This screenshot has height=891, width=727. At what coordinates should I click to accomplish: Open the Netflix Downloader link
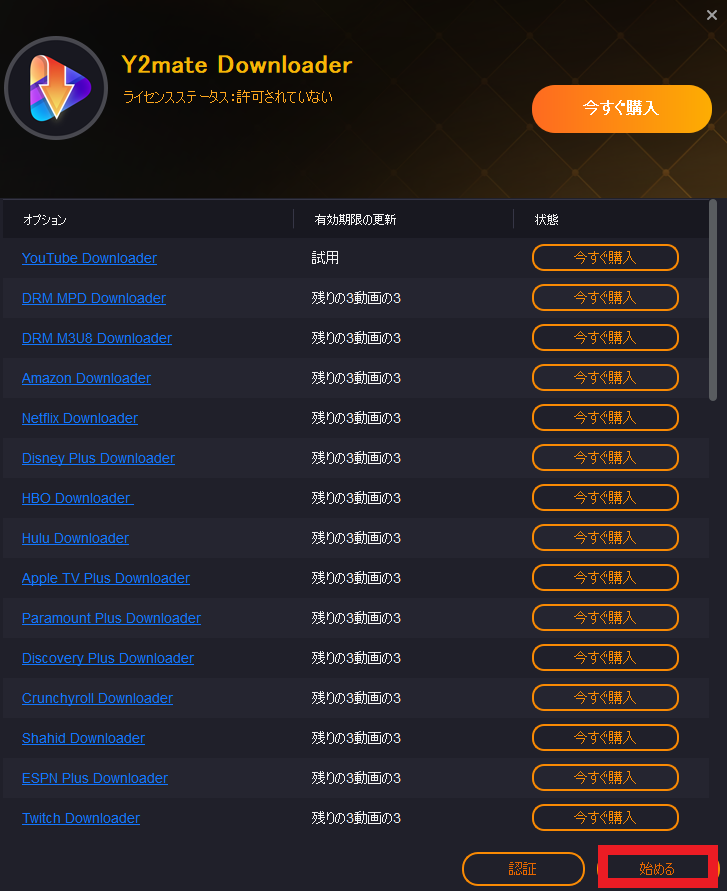80,418
